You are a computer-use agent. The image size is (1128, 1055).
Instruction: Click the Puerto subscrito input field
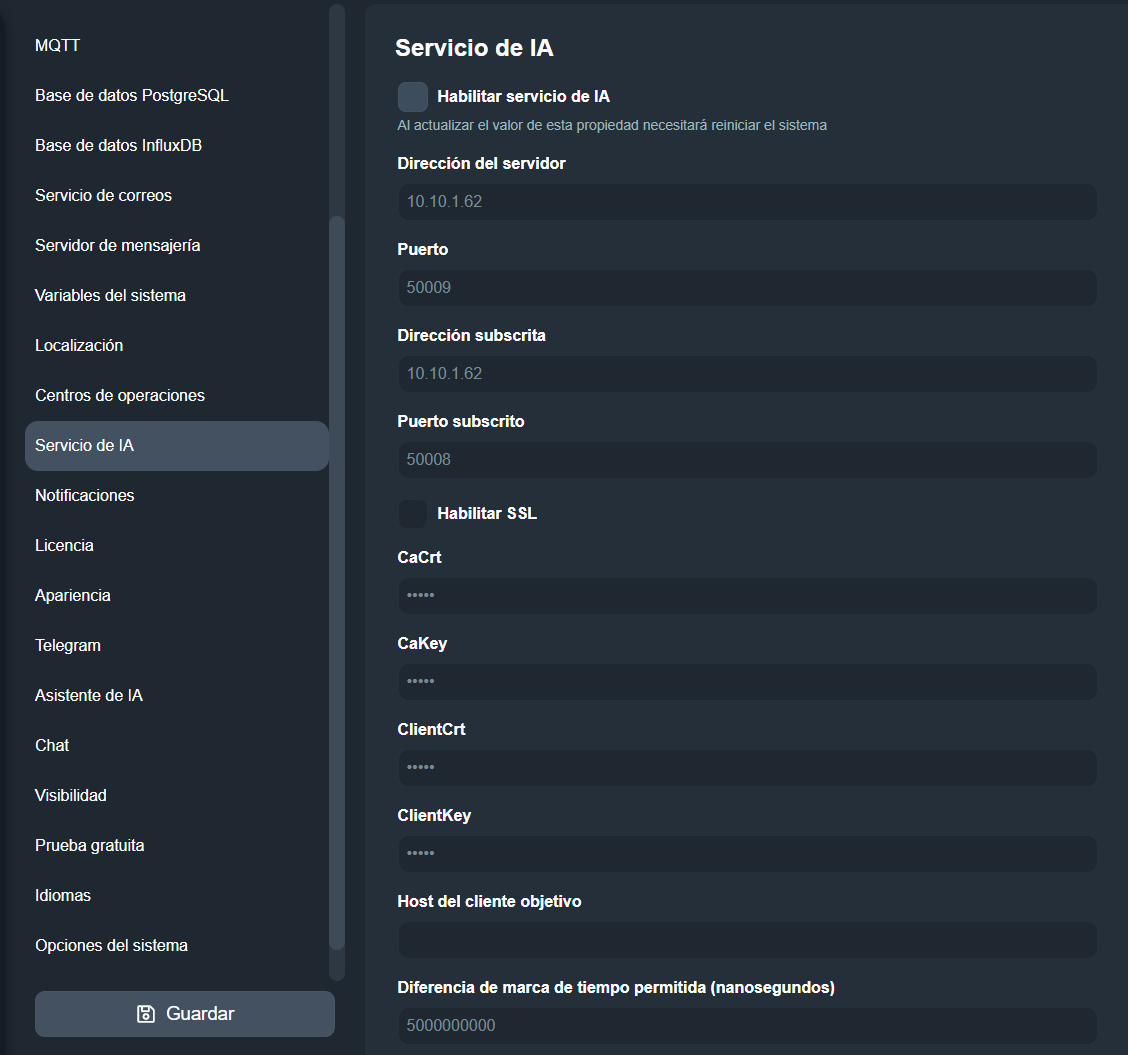(746, 460)
